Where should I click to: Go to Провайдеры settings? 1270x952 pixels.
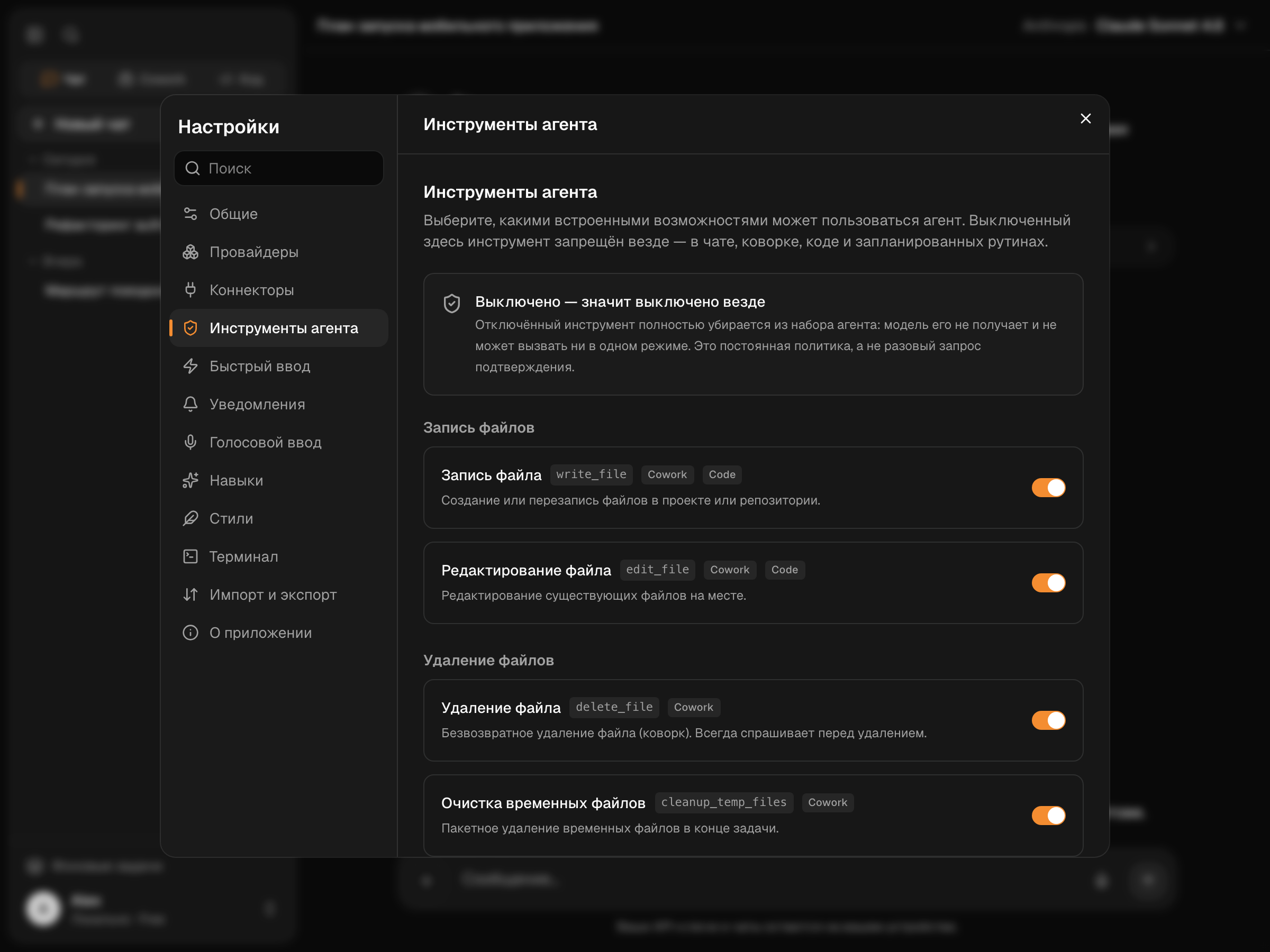coord(279,252)
